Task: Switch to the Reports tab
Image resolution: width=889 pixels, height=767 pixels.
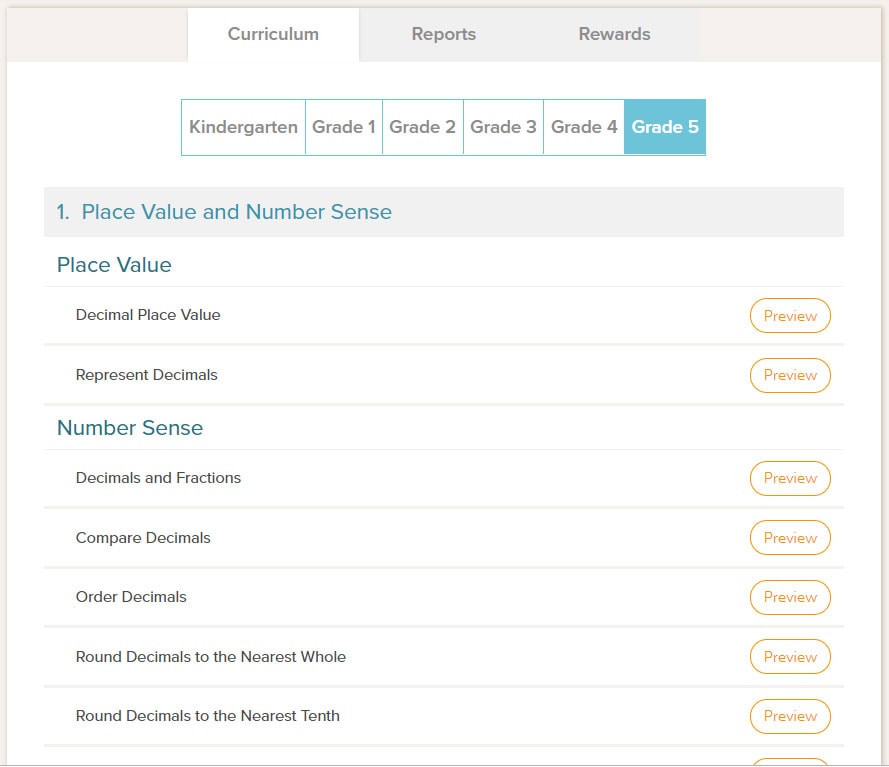Action: [443, 33]
